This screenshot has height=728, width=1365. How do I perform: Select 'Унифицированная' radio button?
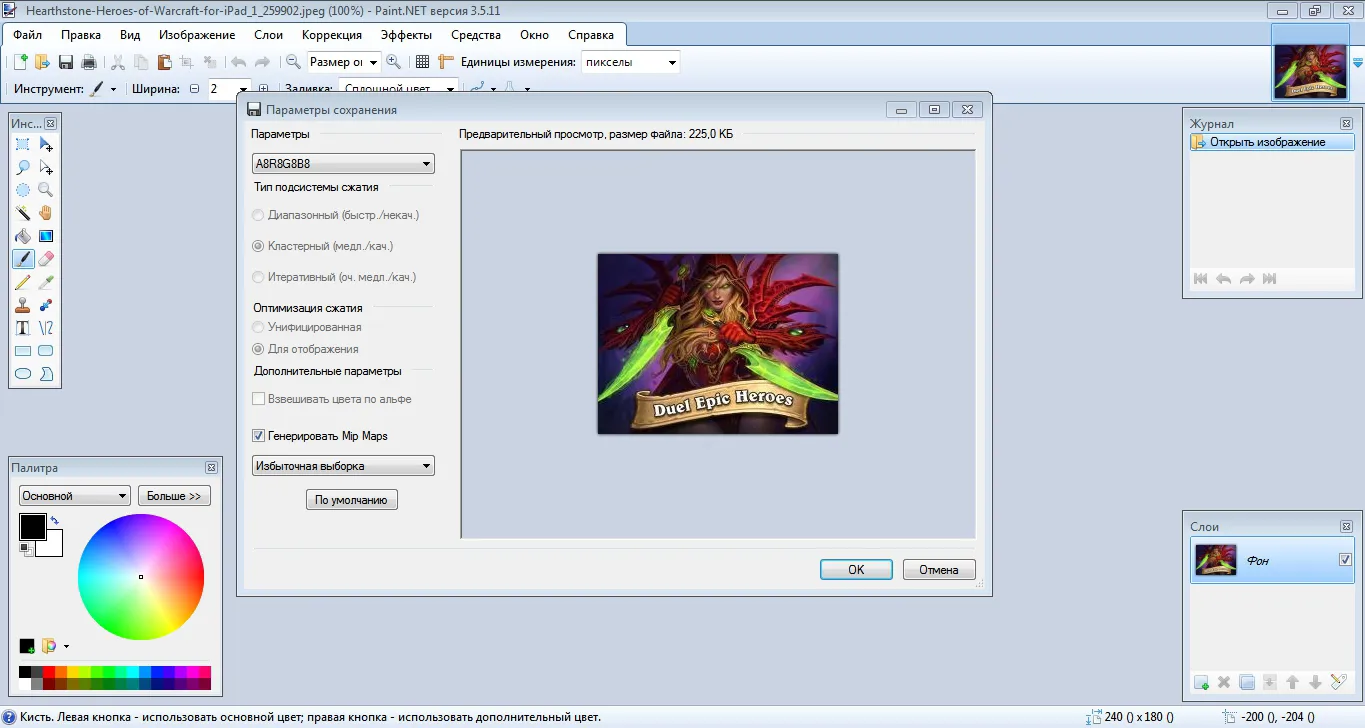coord(259,327)
